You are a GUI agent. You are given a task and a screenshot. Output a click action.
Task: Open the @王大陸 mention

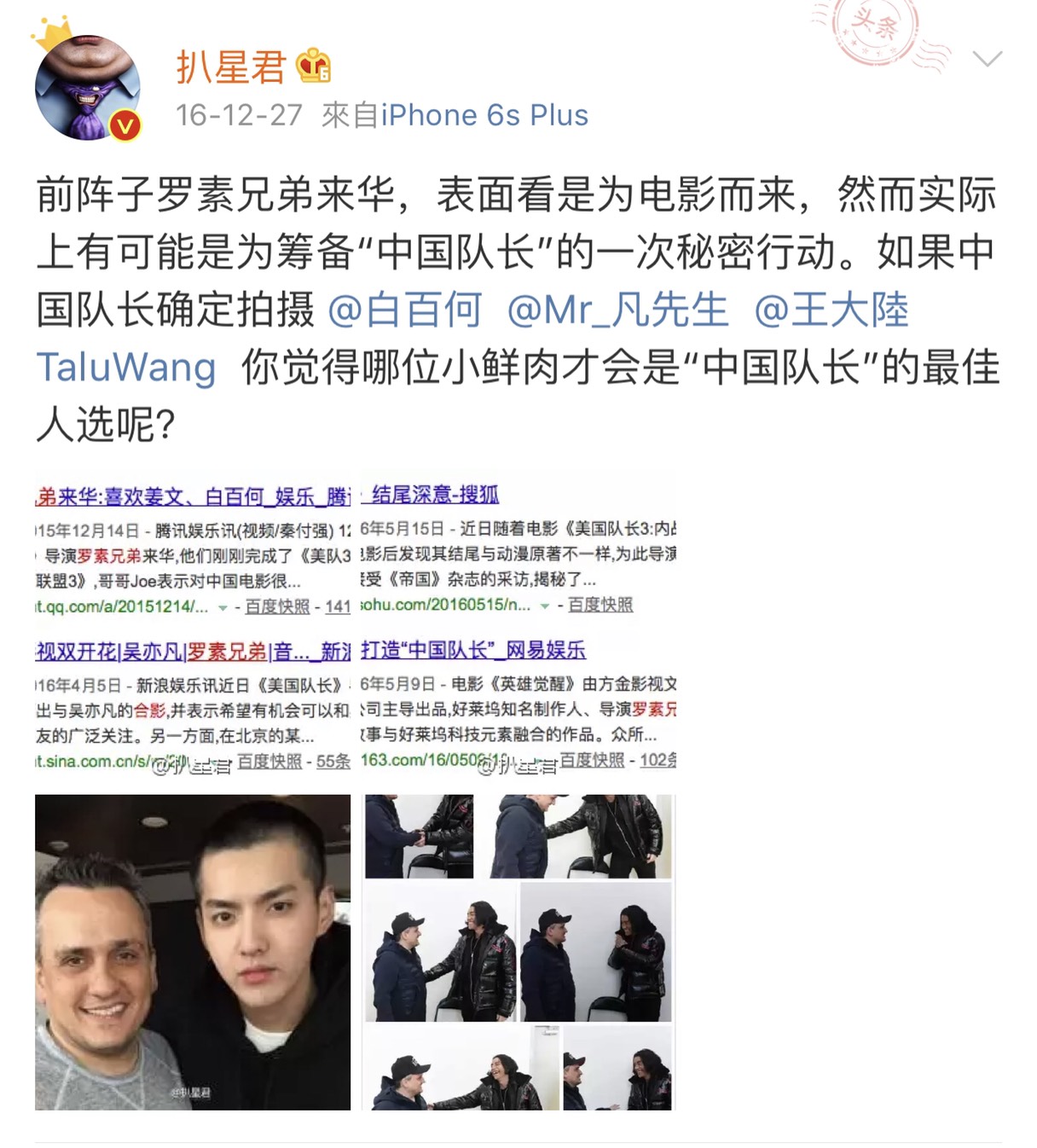point(831,310)
